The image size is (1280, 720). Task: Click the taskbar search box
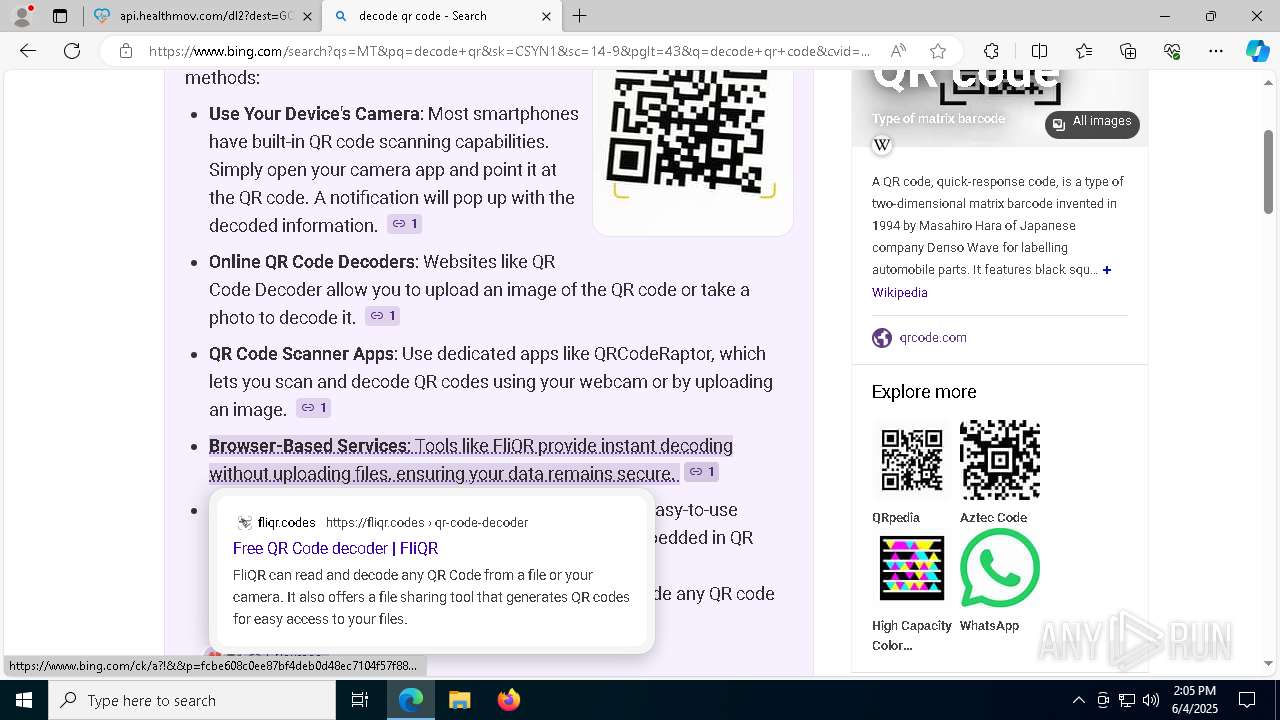point(192,700)
